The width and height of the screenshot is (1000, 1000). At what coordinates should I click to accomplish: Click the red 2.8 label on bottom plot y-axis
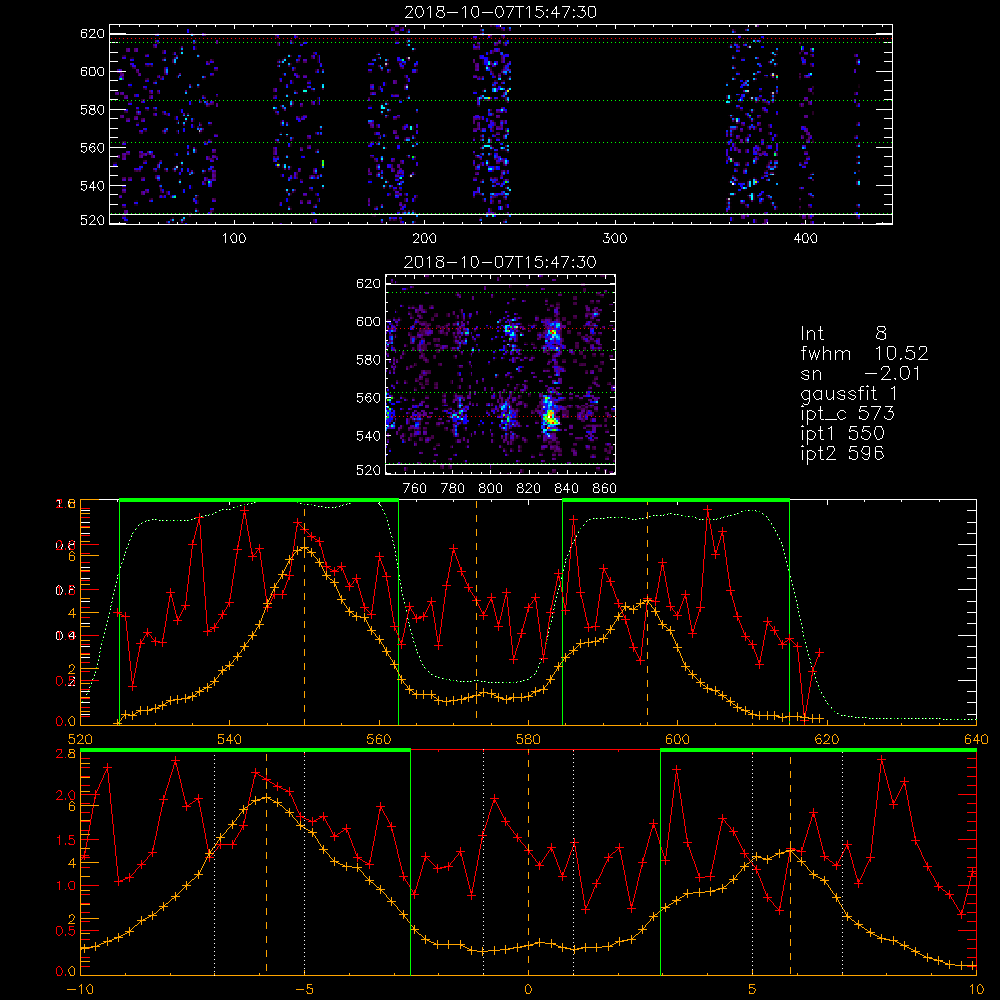66,754
